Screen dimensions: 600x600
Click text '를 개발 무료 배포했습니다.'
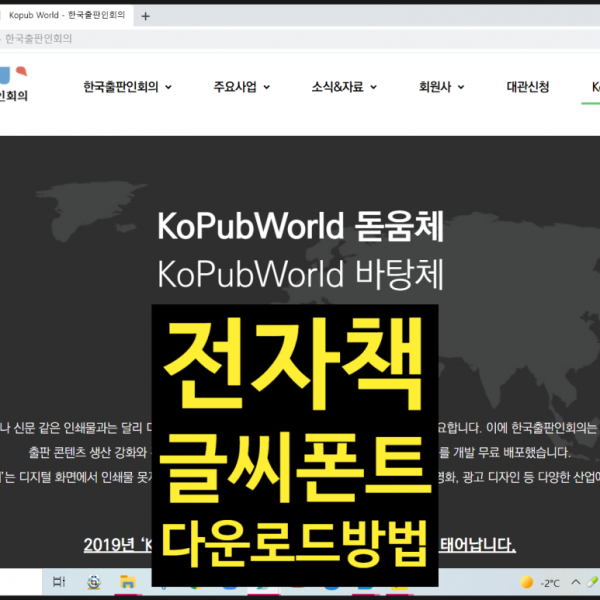click(504, 453)
